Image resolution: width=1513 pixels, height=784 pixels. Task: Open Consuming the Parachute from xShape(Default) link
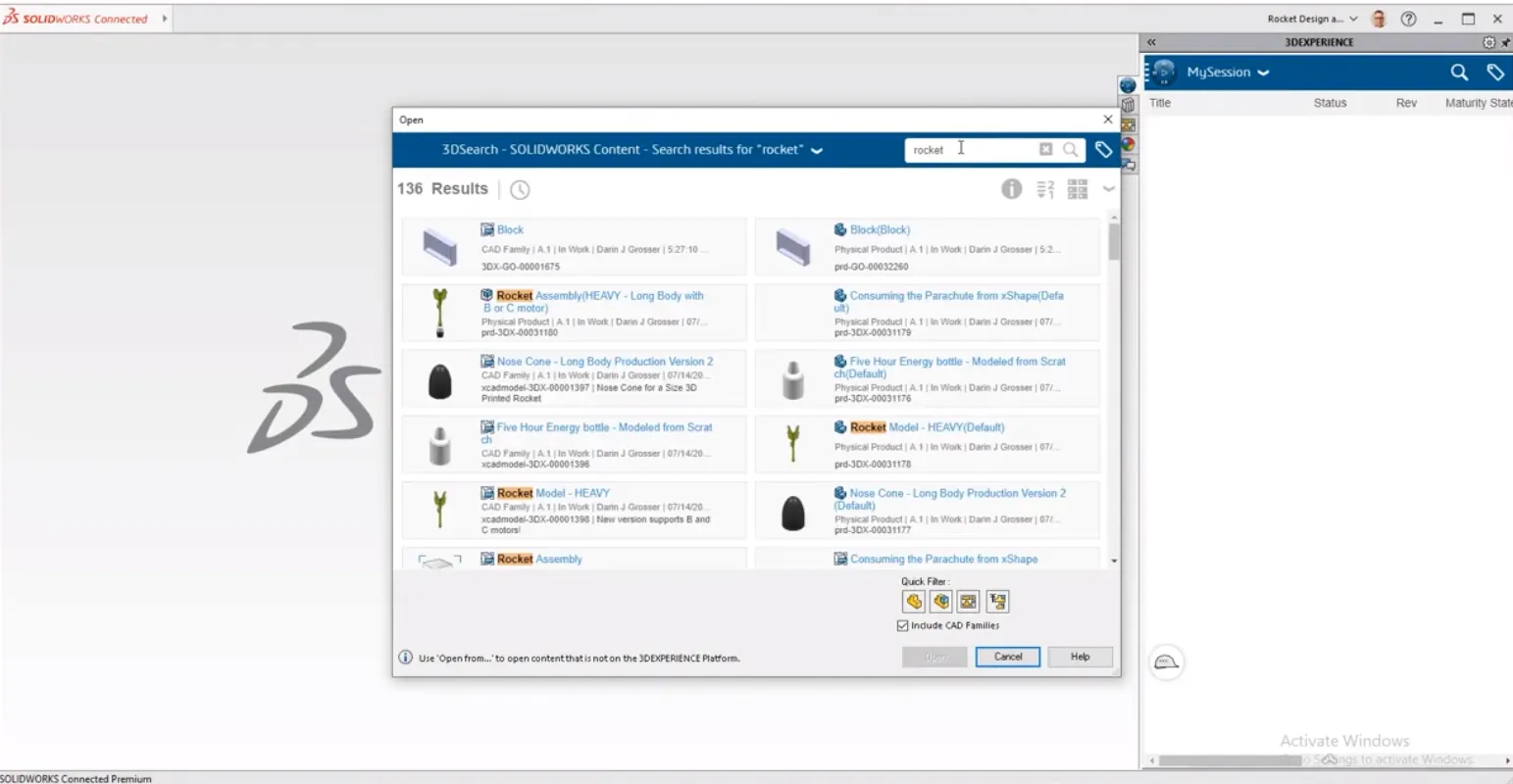tap(949, 301)
